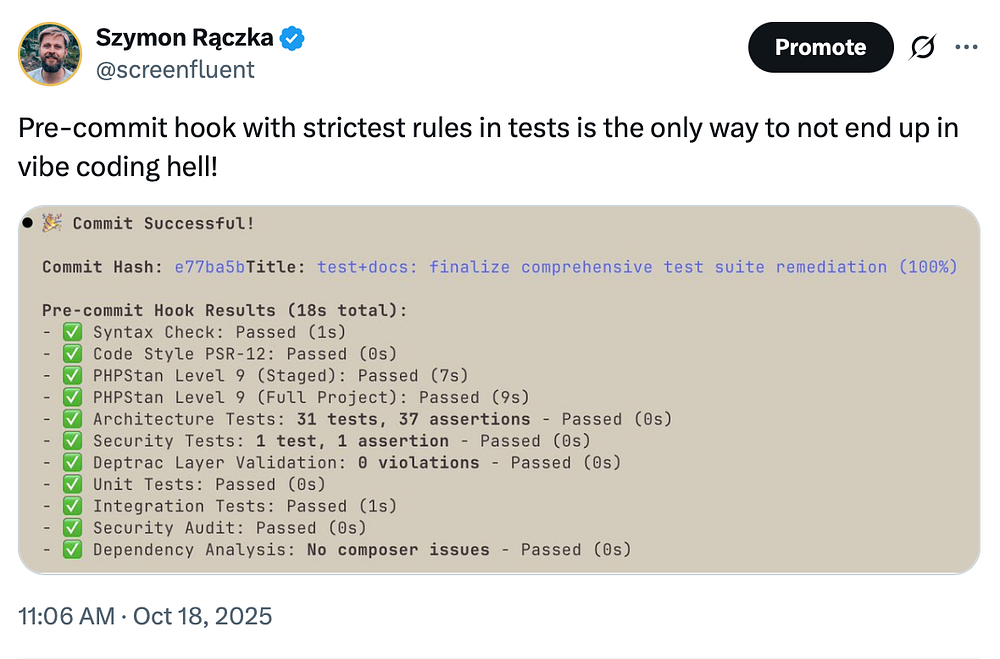
Task: Open the three-dot more options menu
Action: pyautogui.click(x=966, y=47)
